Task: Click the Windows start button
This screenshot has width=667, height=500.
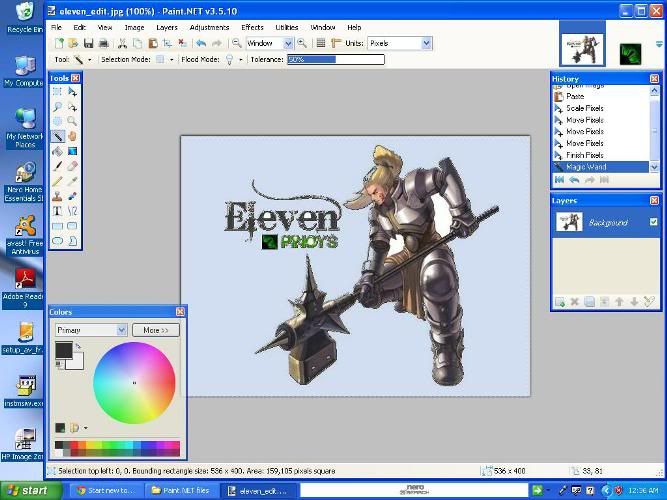Action: (31, 491)
